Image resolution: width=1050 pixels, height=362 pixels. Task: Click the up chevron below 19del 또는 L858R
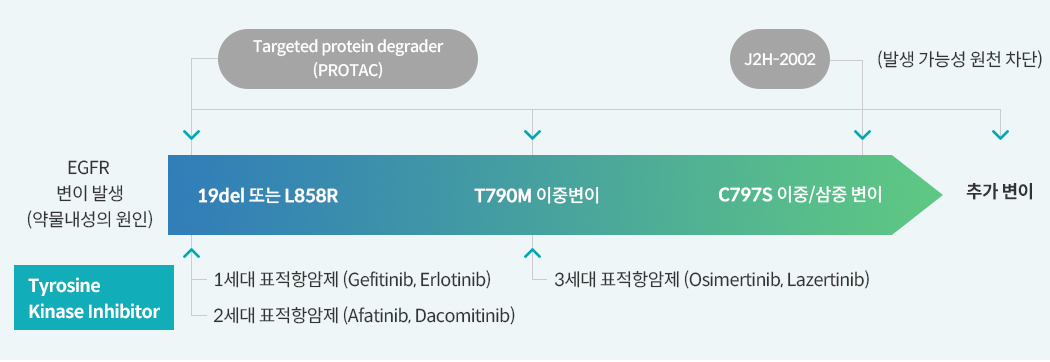coord(192,253)
